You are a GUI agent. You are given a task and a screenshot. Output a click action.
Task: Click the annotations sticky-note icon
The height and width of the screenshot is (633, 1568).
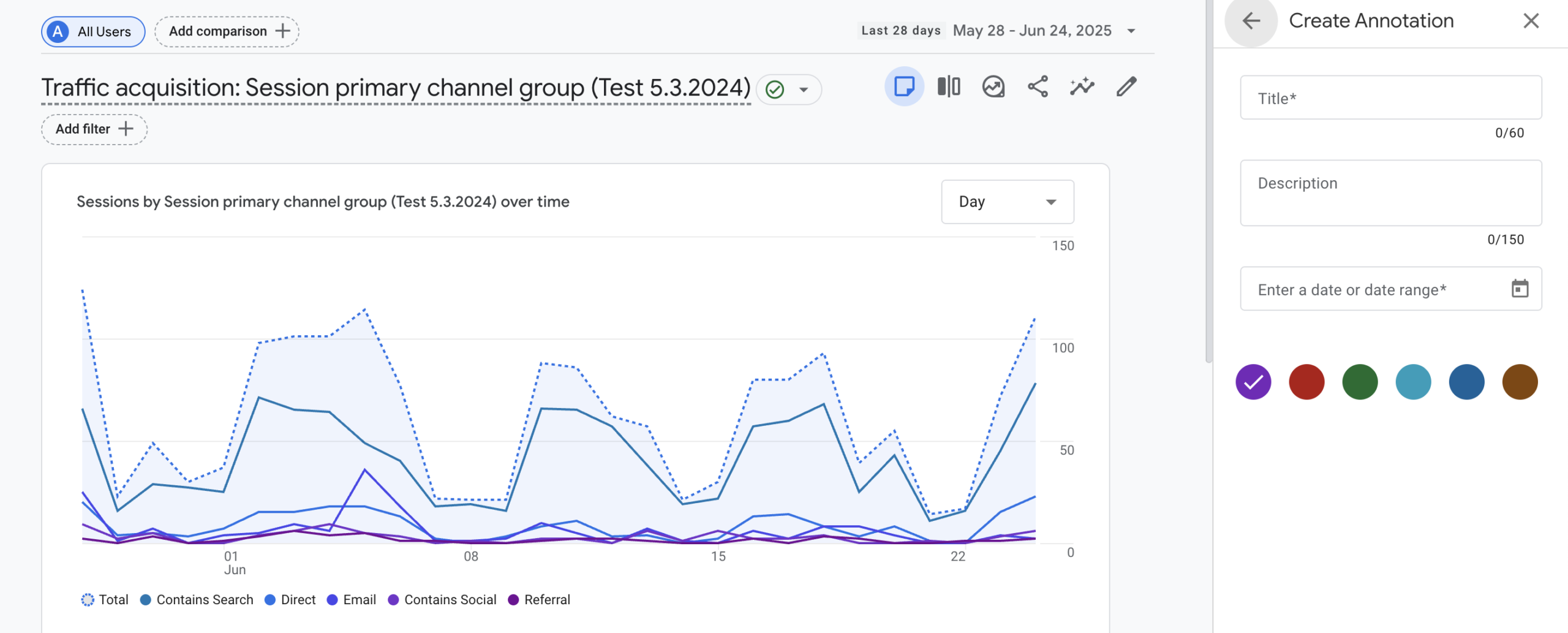[x=903, y=86]
